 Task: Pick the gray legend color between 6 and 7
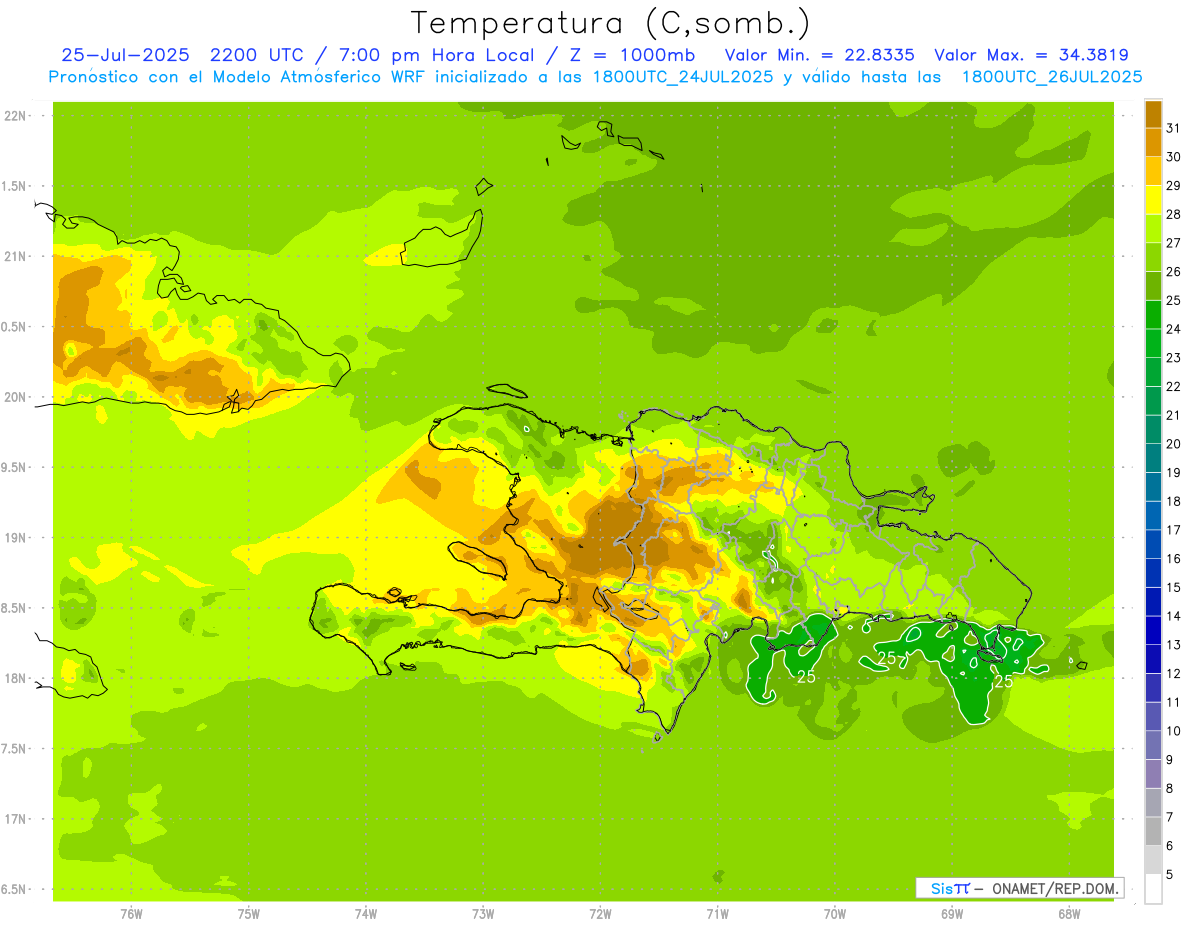(x=1153, y=831)
